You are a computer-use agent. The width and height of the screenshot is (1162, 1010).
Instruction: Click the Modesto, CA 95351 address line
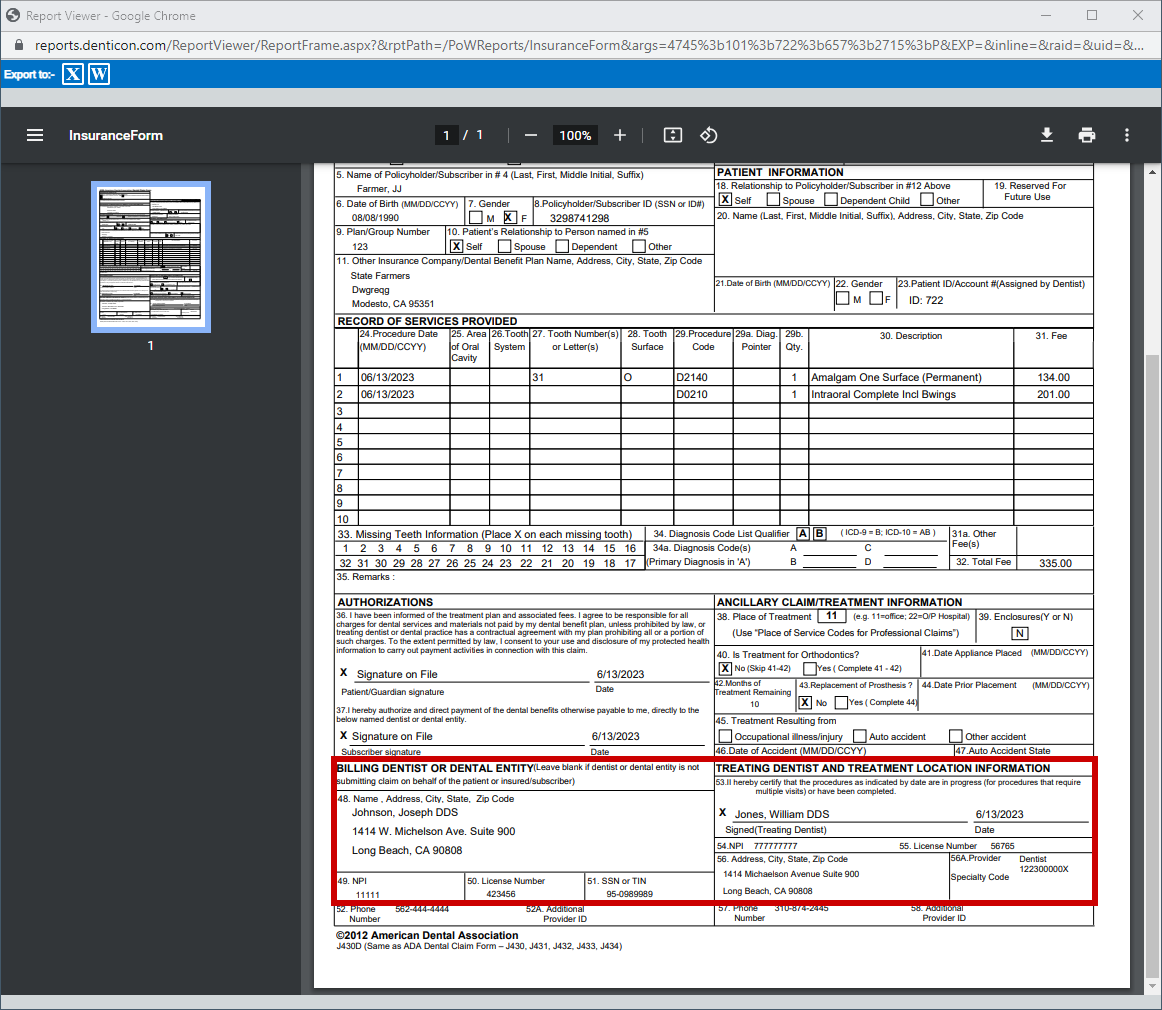[x=393, y=304]
